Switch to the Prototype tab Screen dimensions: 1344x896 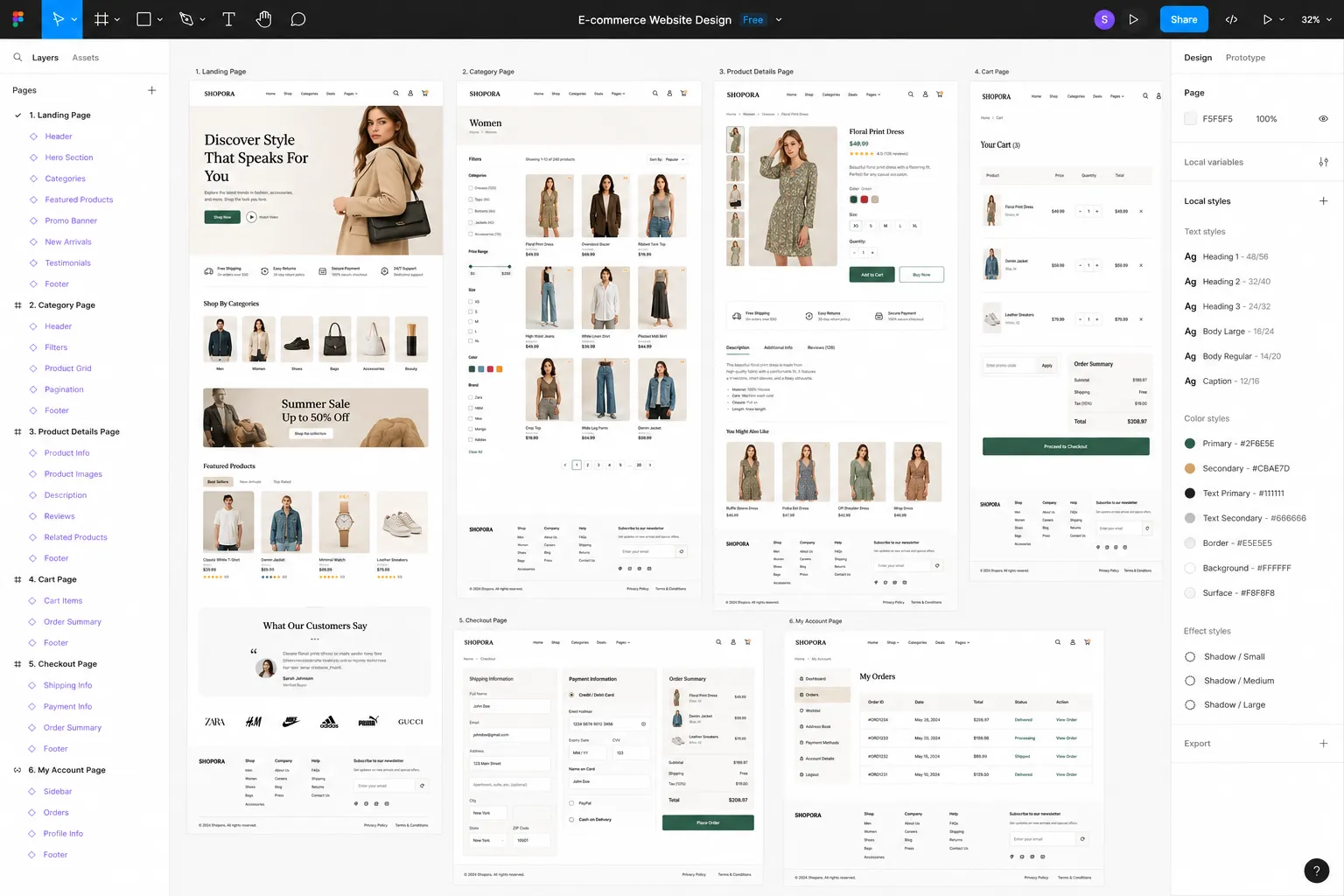[1245, 58]
